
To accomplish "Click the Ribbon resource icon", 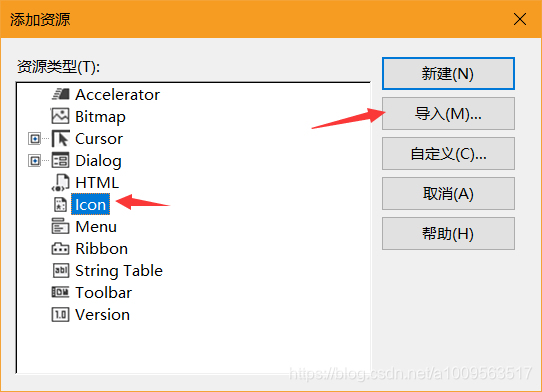I will pos(60,249).
